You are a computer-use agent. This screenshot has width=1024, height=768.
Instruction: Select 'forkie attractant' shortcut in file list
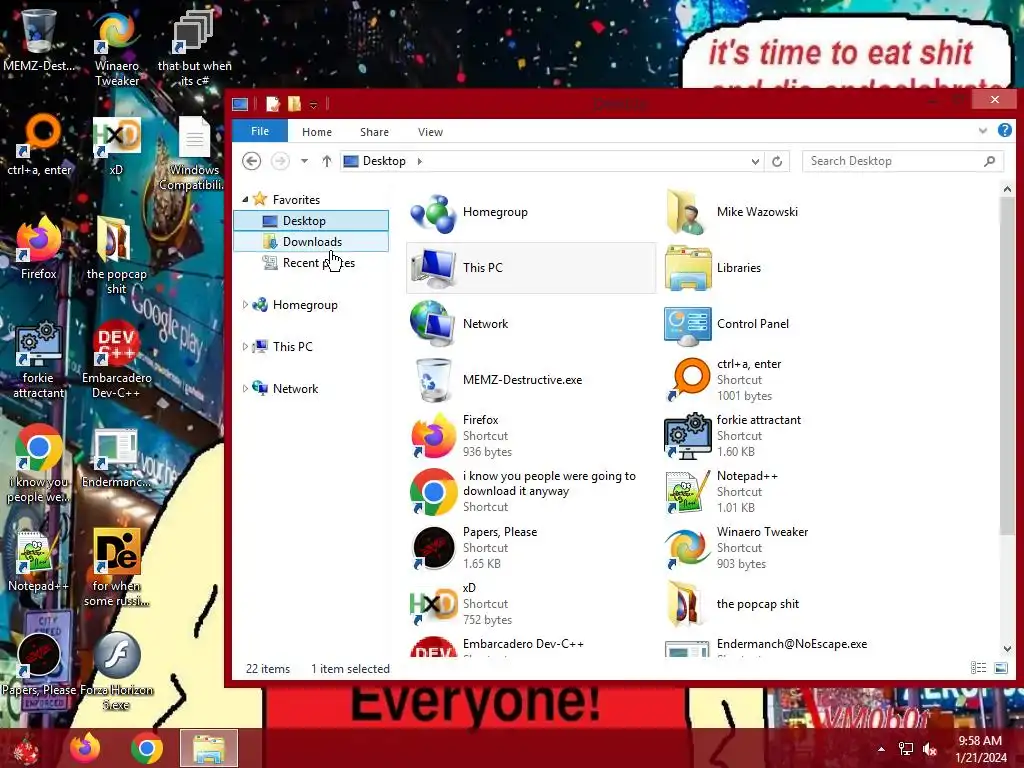point(784,436)
